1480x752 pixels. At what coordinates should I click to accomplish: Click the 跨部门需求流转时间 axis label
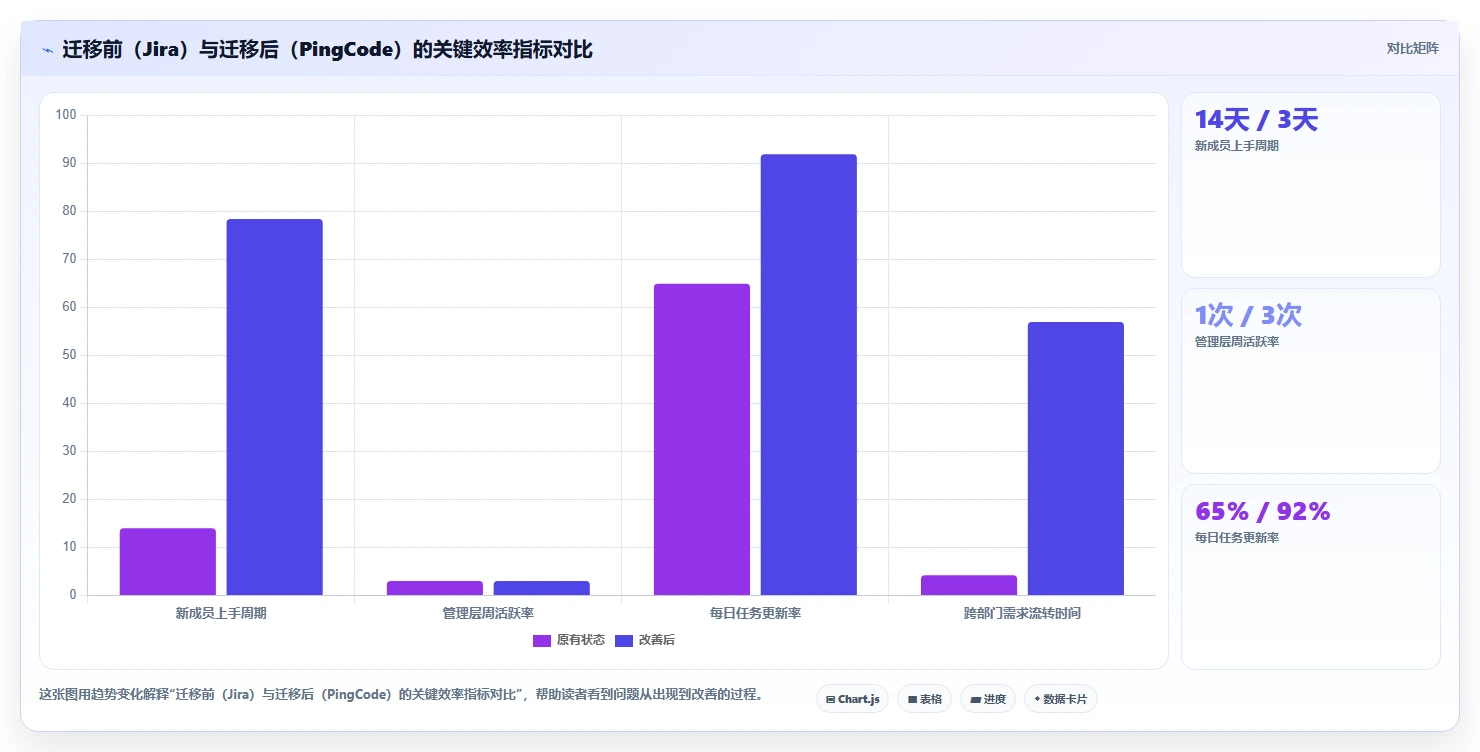pyautogui.click(x=1022, y=613)
